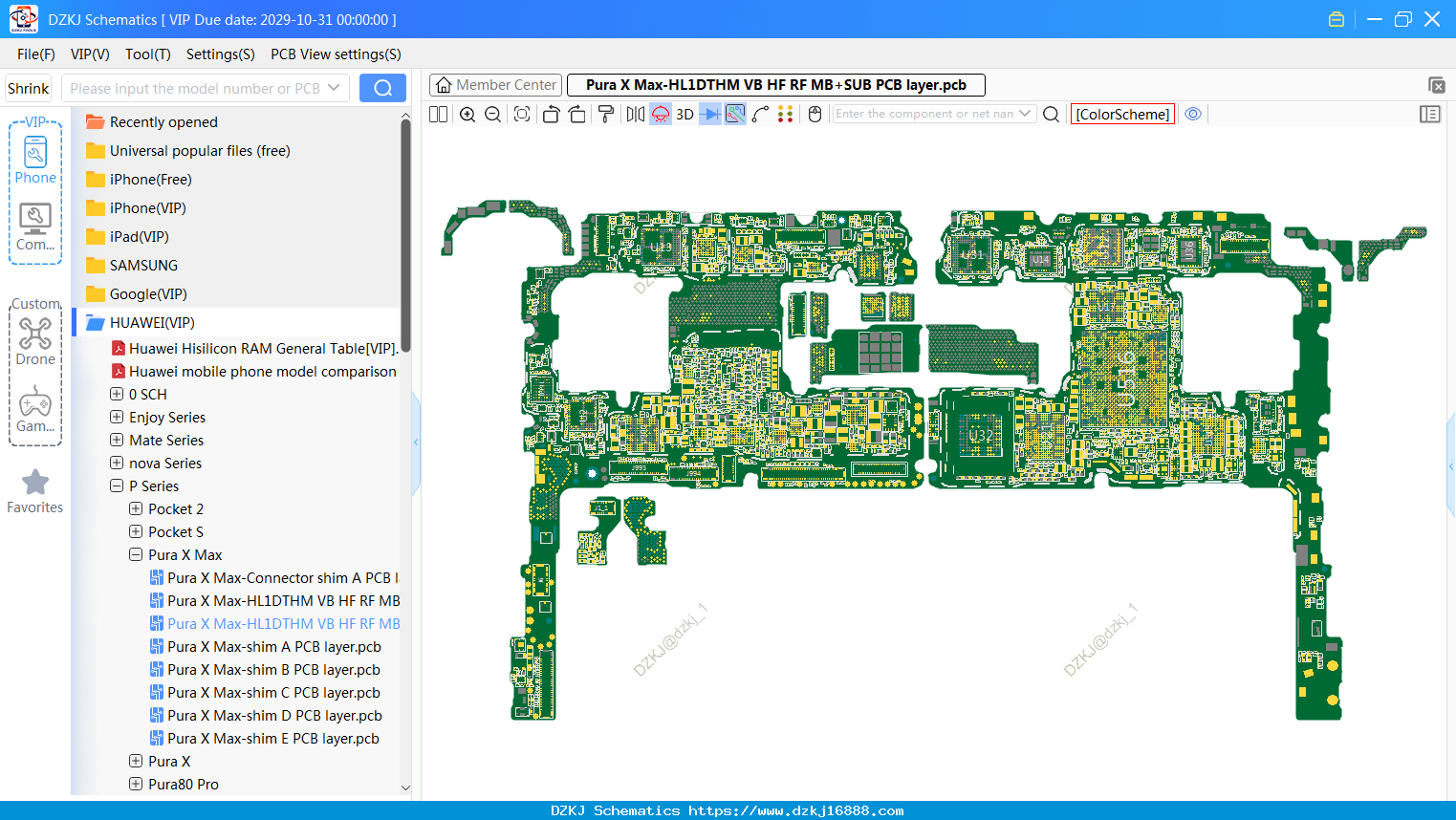Close the open PCB tab with top-right icon

[1436, 85]
